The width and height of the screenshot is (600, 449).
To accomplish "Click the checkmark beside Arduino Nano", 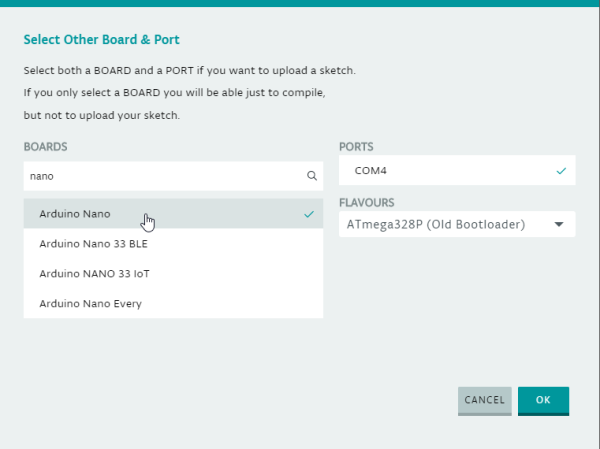I will 309,214.
